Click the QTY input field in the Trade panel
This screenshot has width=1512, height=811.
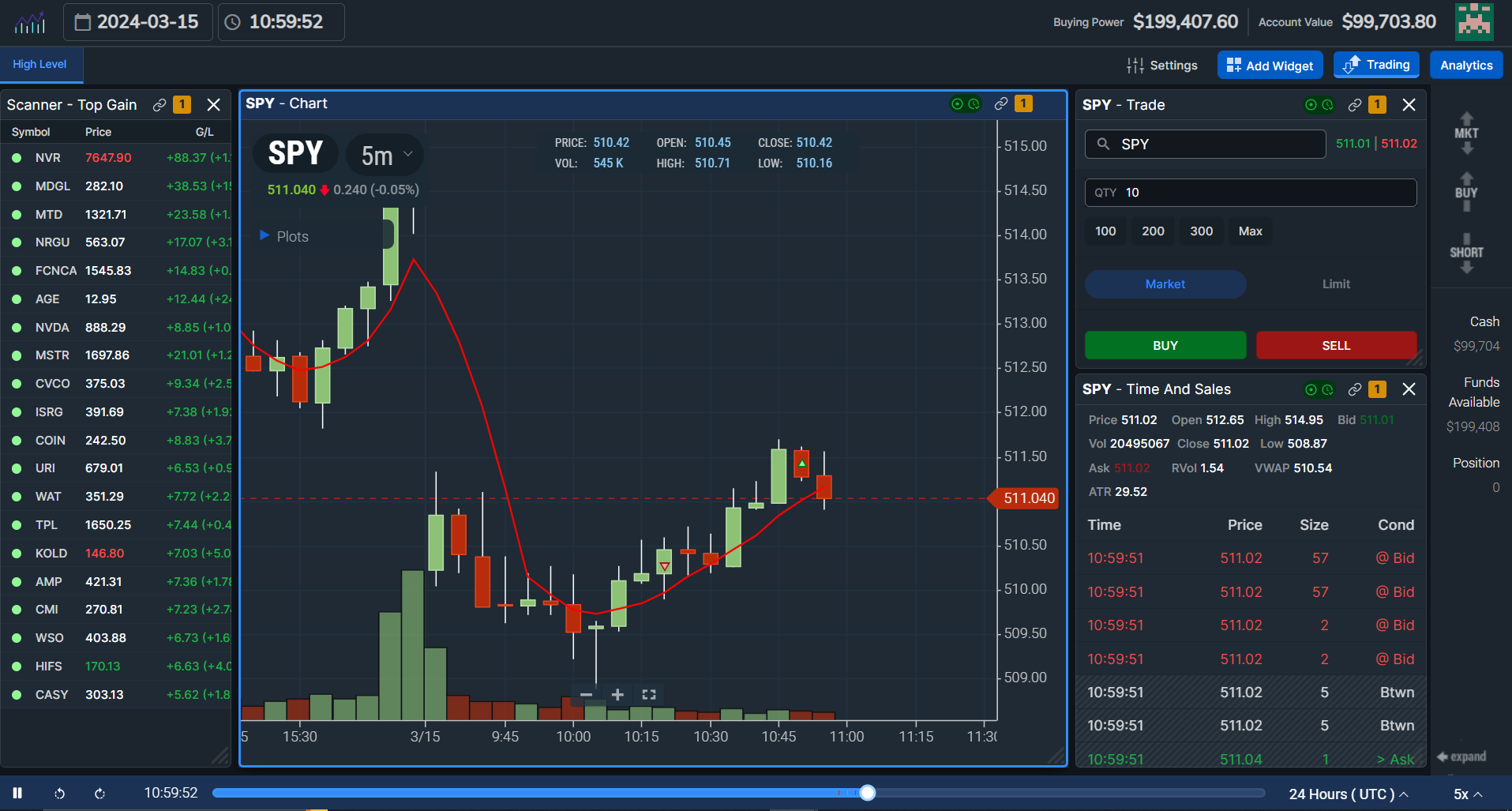(1250, 192)
